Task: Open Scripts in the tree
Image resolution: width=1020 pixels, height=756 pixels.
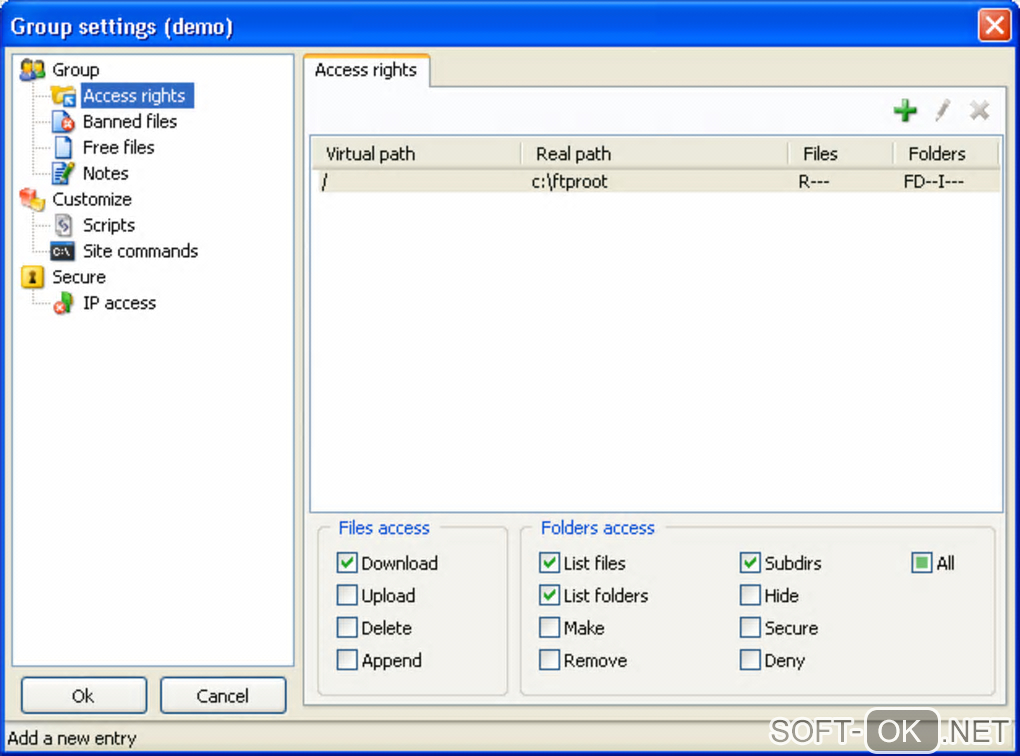Action: (109, 225)
